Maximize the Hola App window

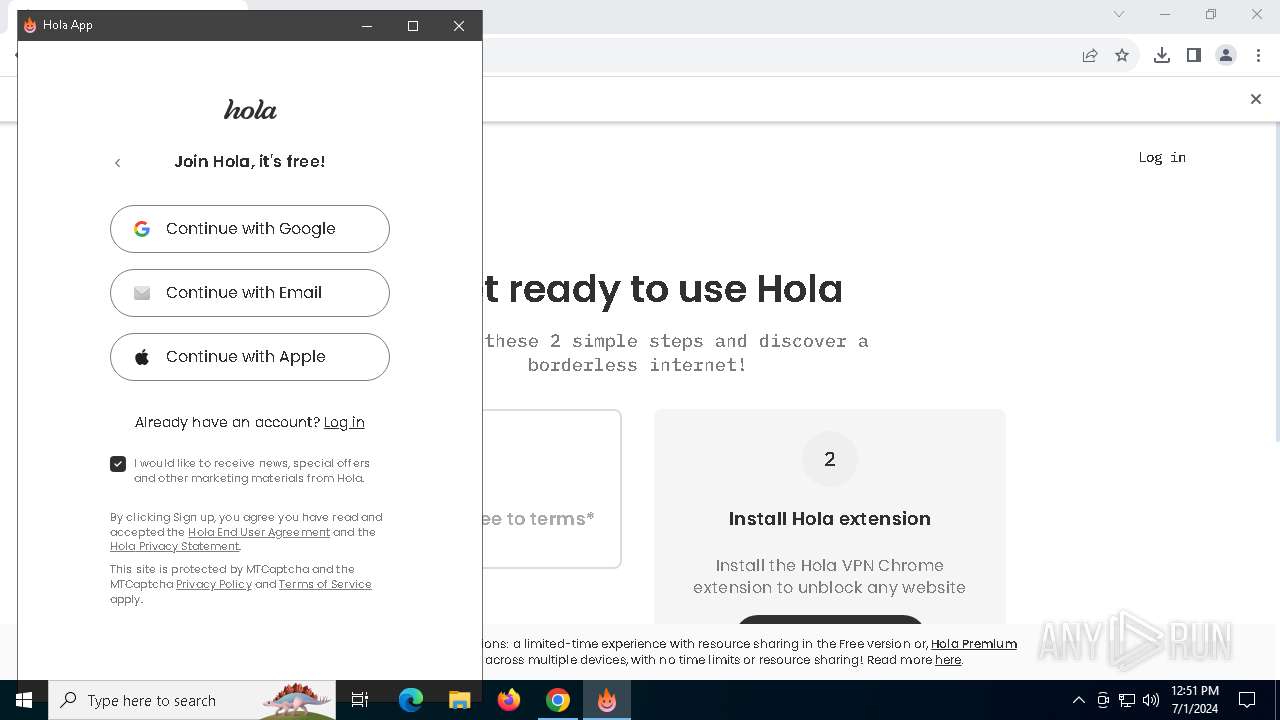413,26
